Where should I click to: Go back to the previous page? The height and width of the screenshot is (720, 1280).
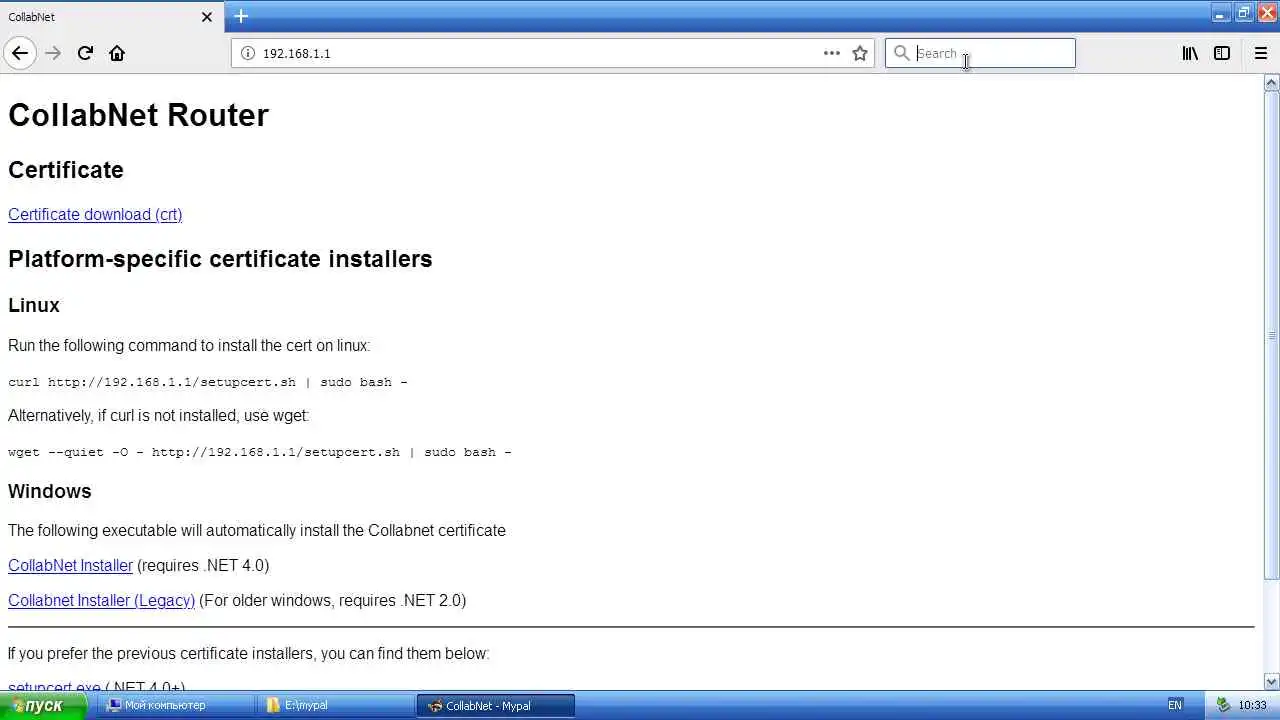coord(20,53)
